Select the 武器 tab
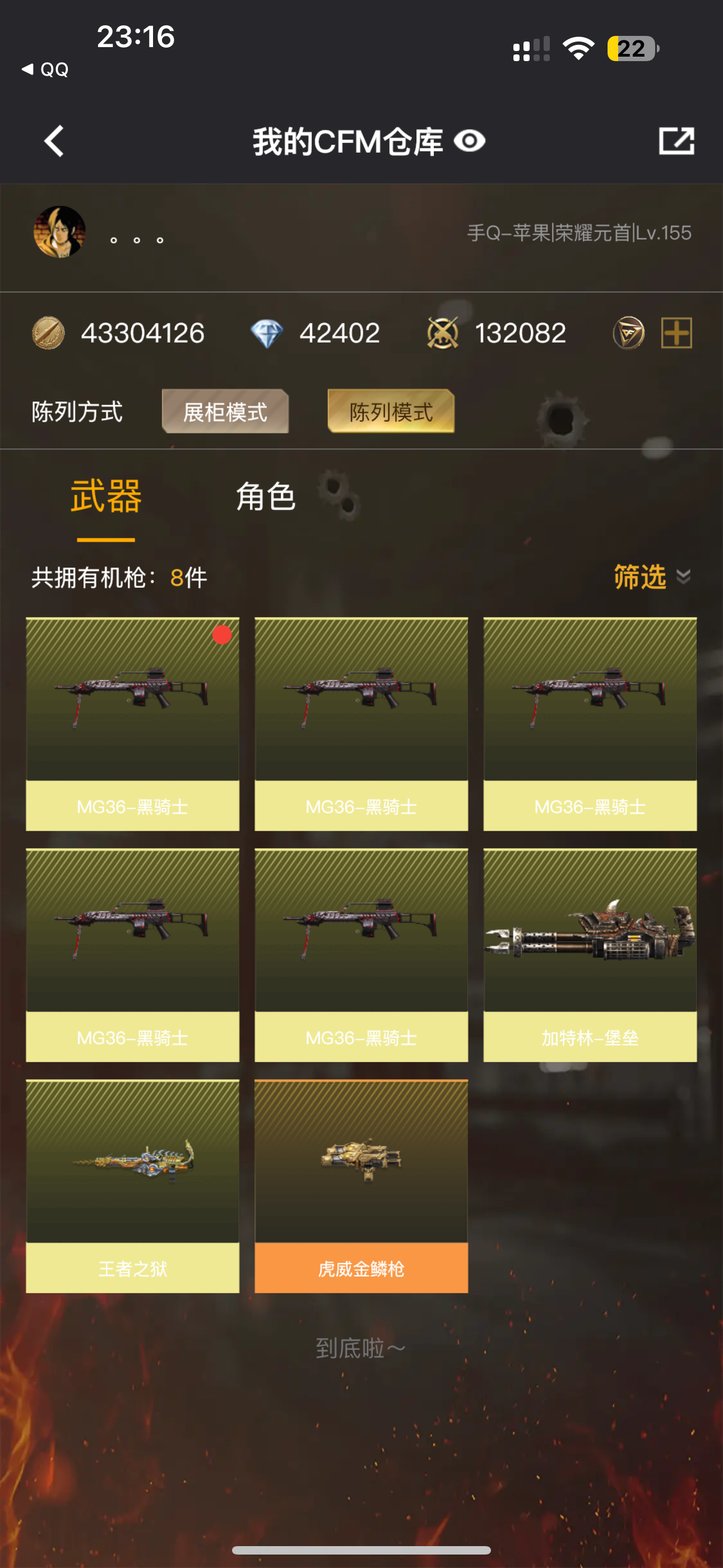The width and height of the screenshot is (723, 1568). coord(106,497)
